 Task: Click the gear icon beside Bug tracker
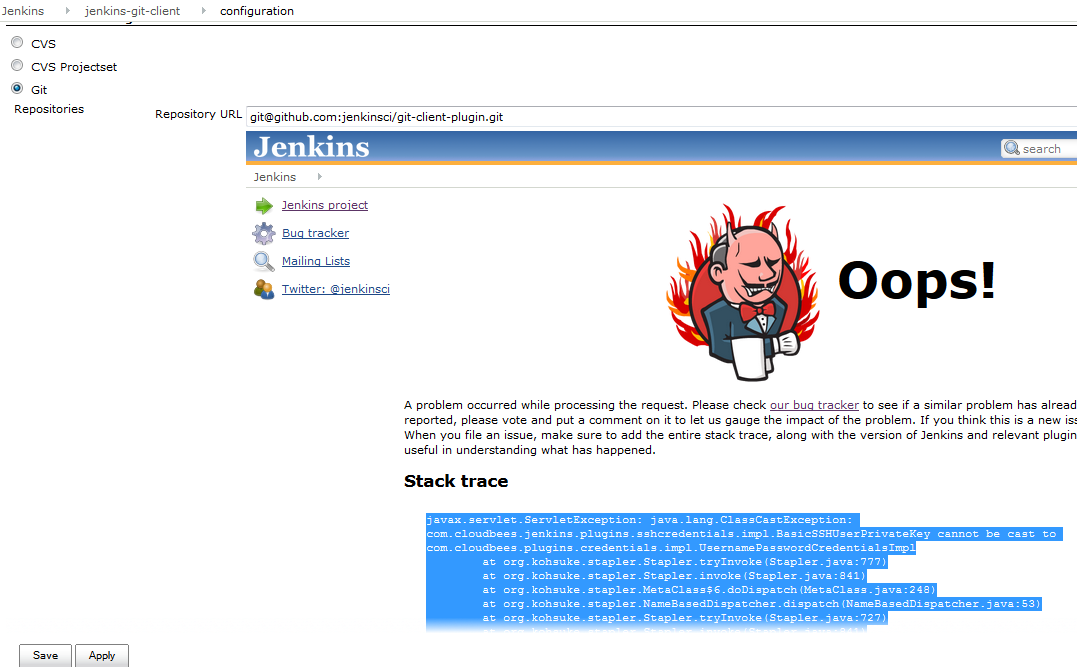(x=264, y=234)
